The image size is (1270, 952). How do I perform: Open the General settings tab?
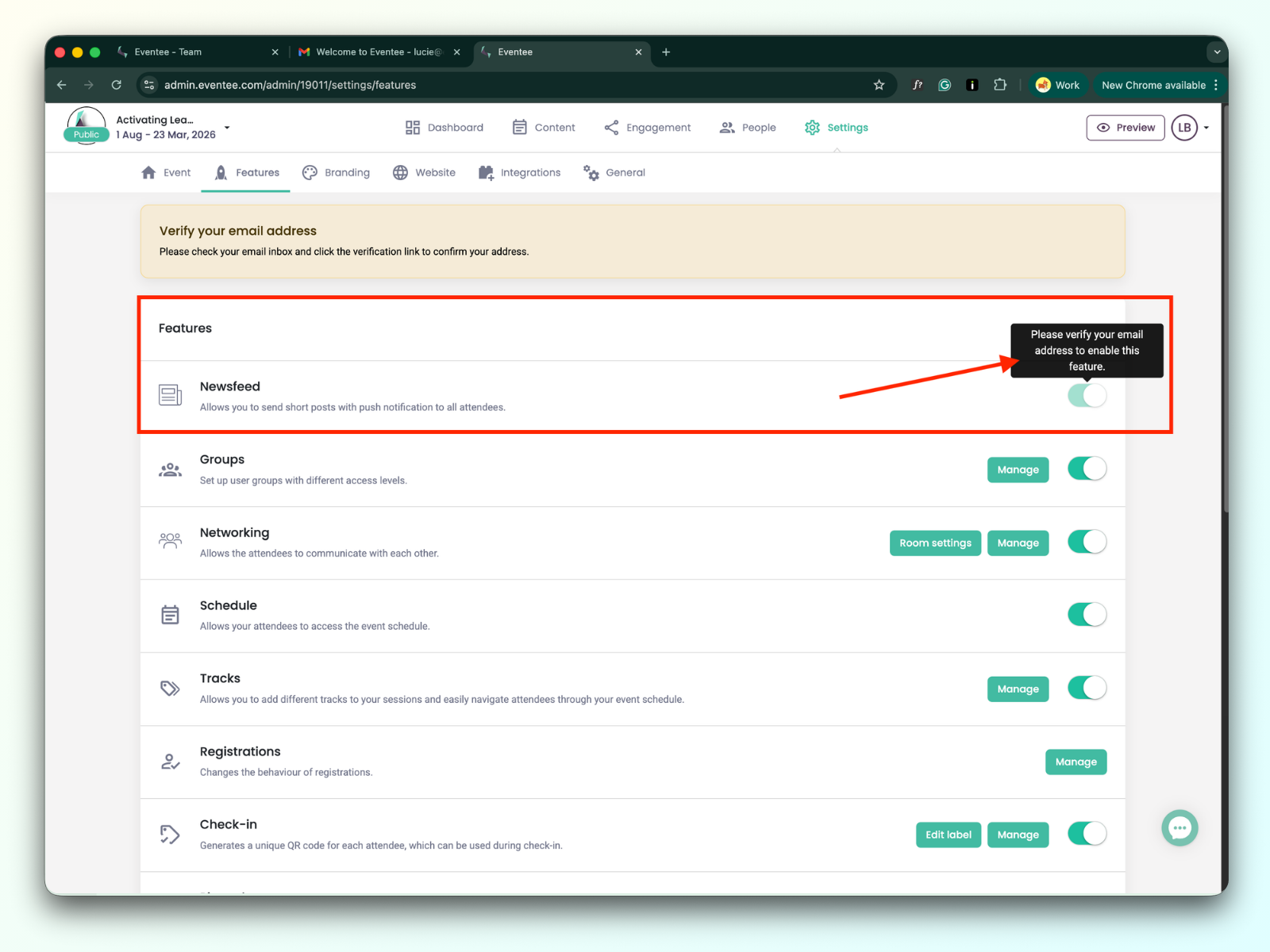[614, 173]
